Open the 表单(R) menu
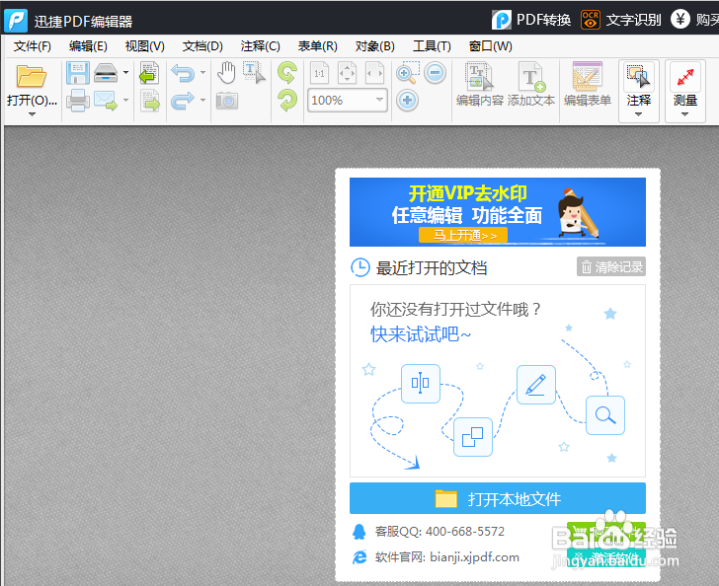 [x=317, y=46]
